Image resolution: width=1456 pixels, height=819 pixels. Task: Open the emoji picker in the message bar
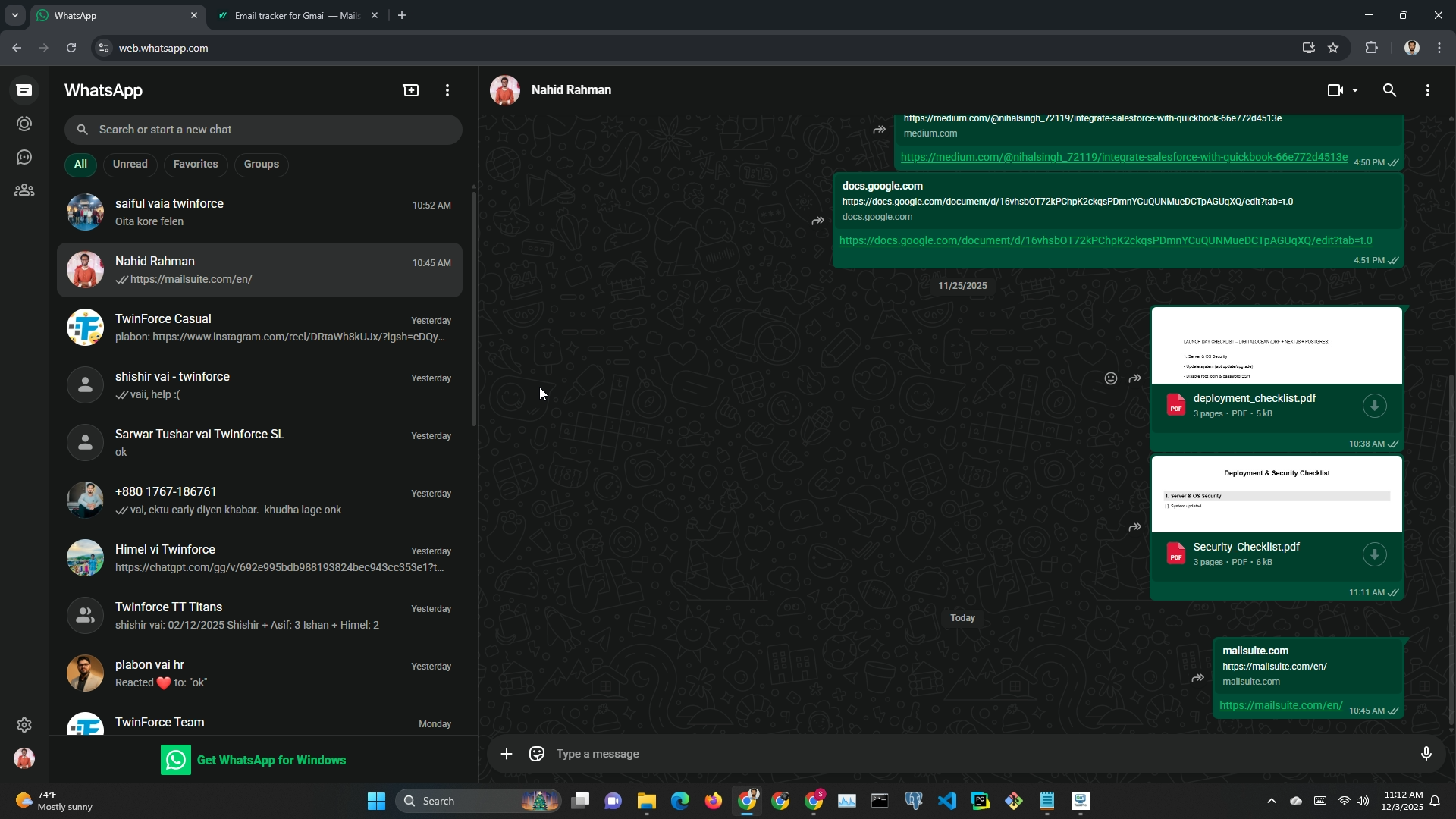click(537, 754)
